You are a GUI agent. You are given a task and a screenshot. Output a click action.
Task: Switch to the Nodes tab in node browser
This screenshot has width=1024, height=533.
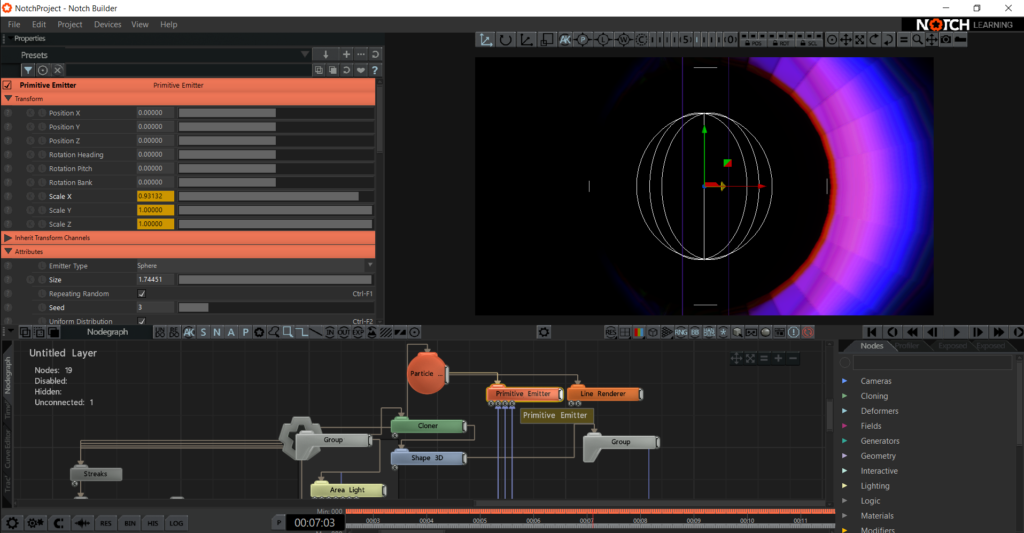[871, 346]
